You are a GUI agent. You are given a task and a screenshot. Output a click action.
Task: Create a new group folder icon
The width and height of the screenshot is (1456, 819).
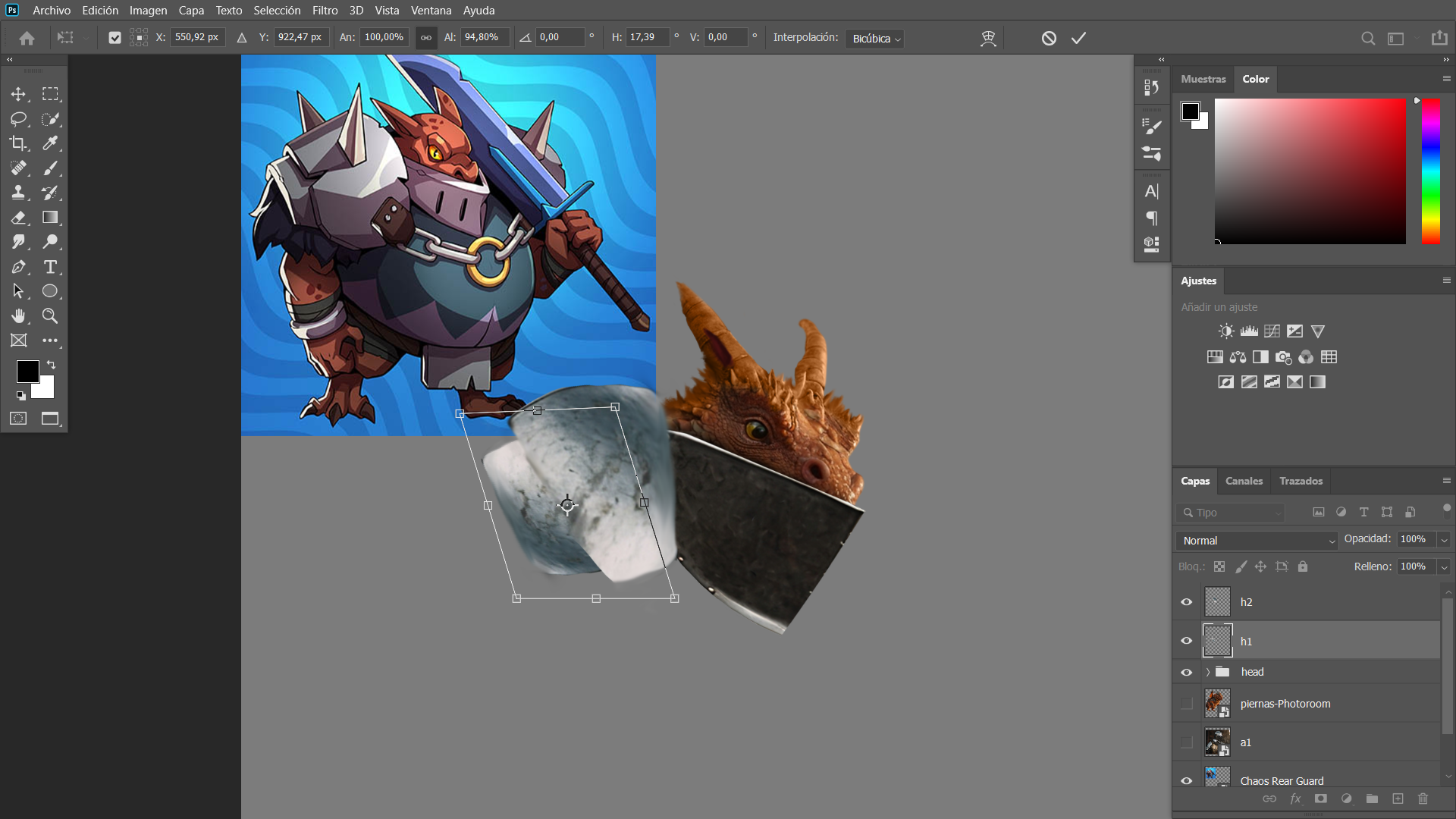click(1372, 799)
